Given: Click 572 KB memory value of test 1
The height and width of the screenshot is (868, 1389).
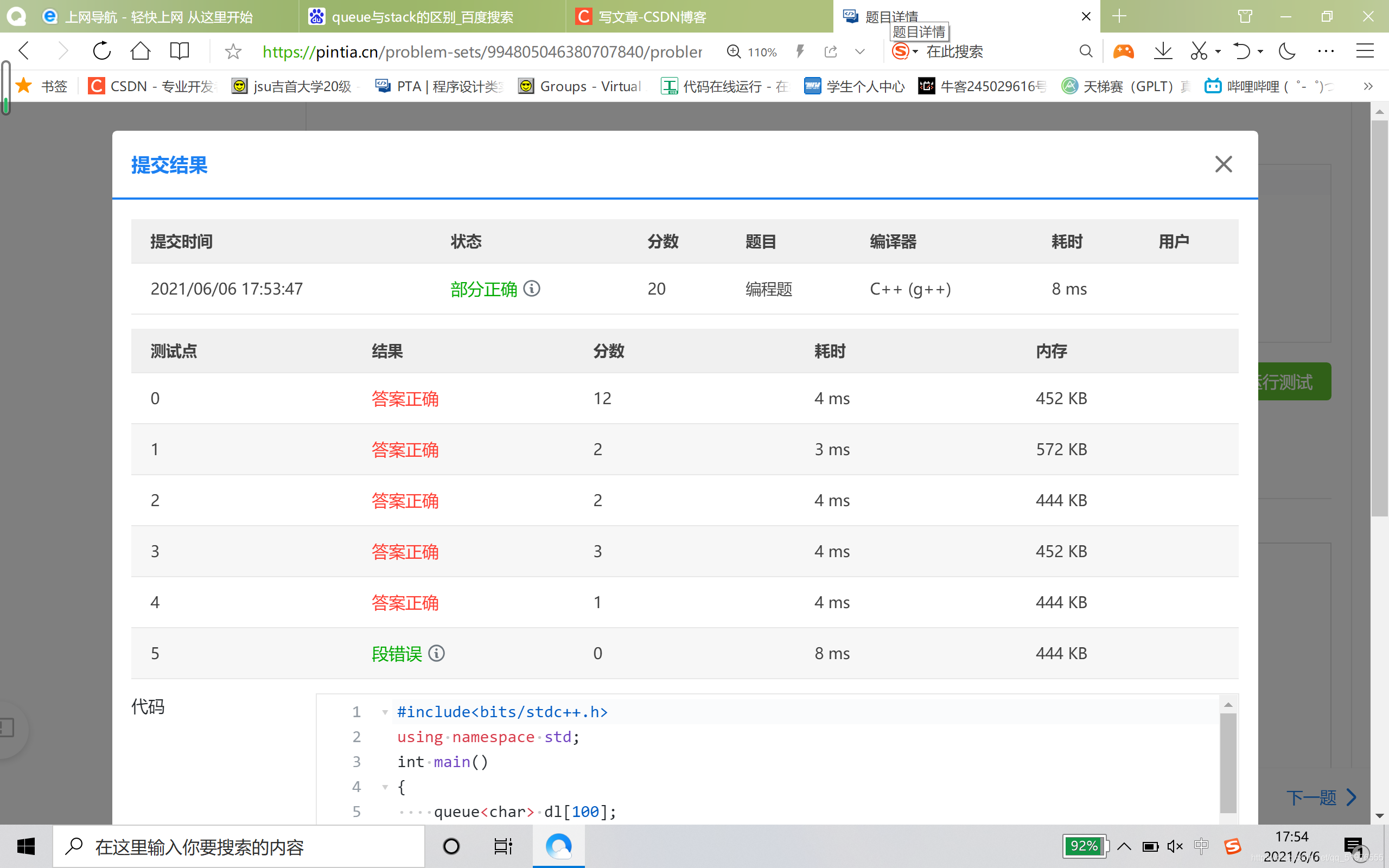Looking at the screenshot, I should tap(1061, 450).
